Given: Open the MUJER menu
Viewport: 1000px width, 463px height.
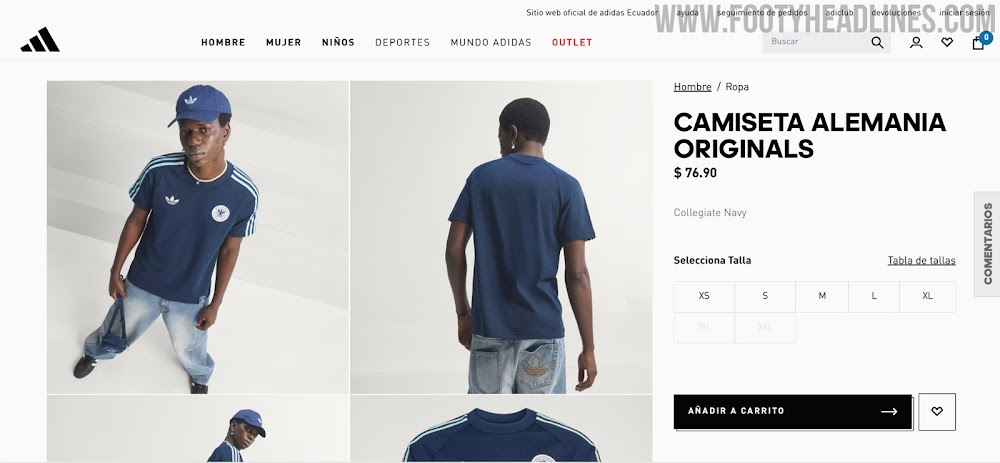Looking at the screenshot, I should tap(284, 43).
